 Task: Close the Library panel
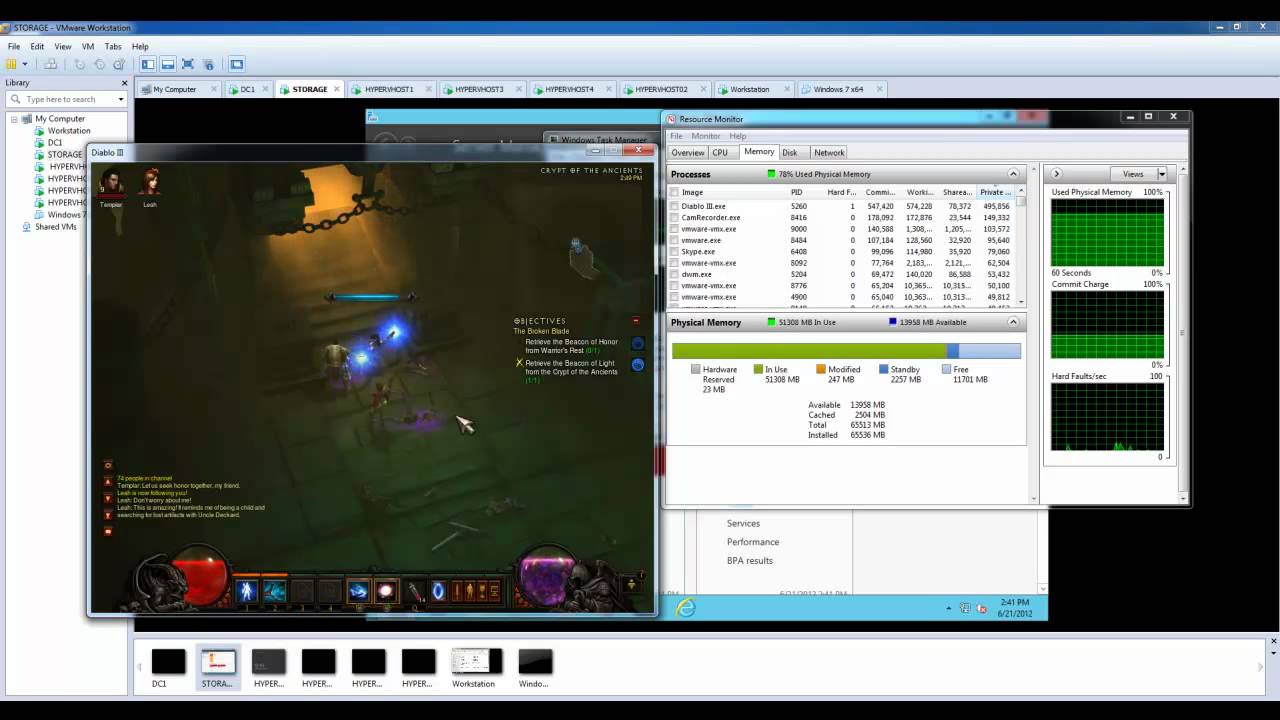click(125, 83)
